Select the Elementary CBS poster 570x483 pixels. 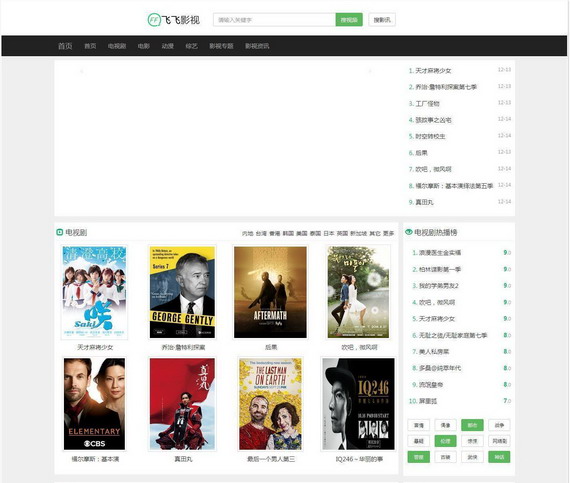click(95, 404)
